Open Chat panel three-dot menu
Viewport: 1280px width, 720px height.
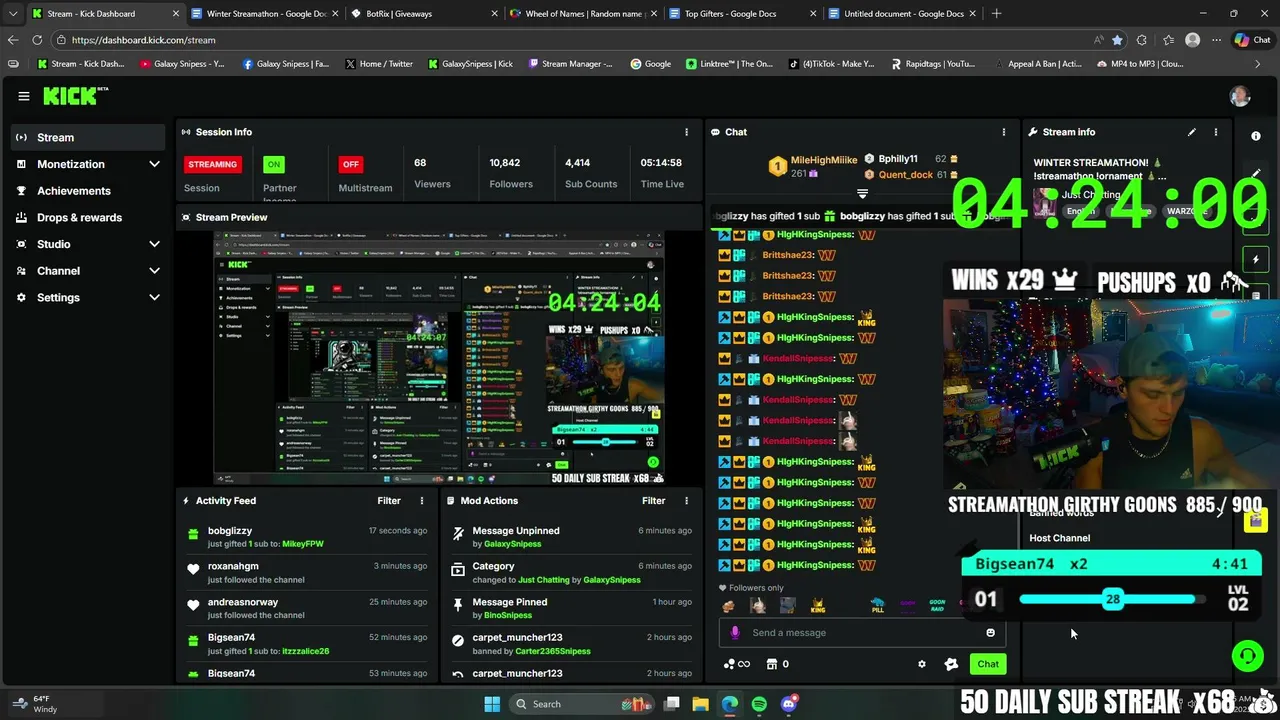coord(1003,132)
